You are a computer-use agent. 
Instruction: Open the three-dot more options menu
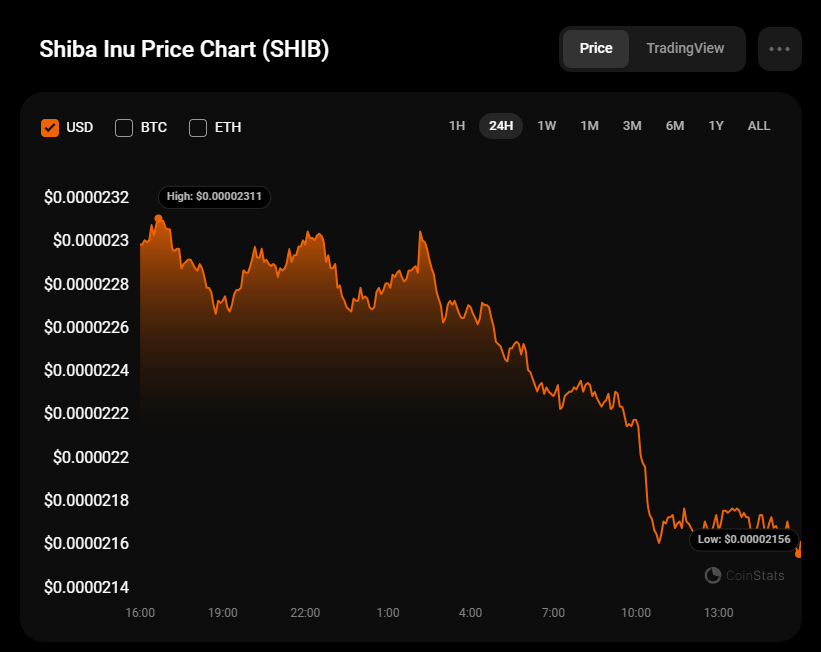click(779, 49)
